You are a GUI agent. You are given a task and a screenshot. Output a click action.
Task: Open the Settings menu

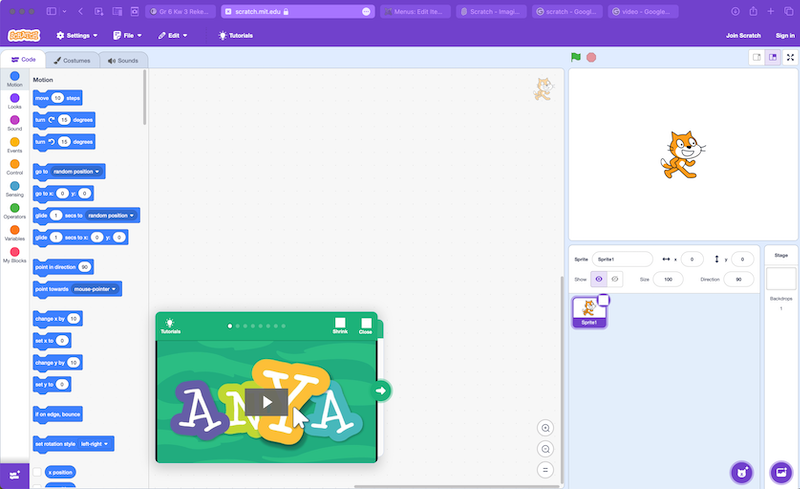pos(77,35)
